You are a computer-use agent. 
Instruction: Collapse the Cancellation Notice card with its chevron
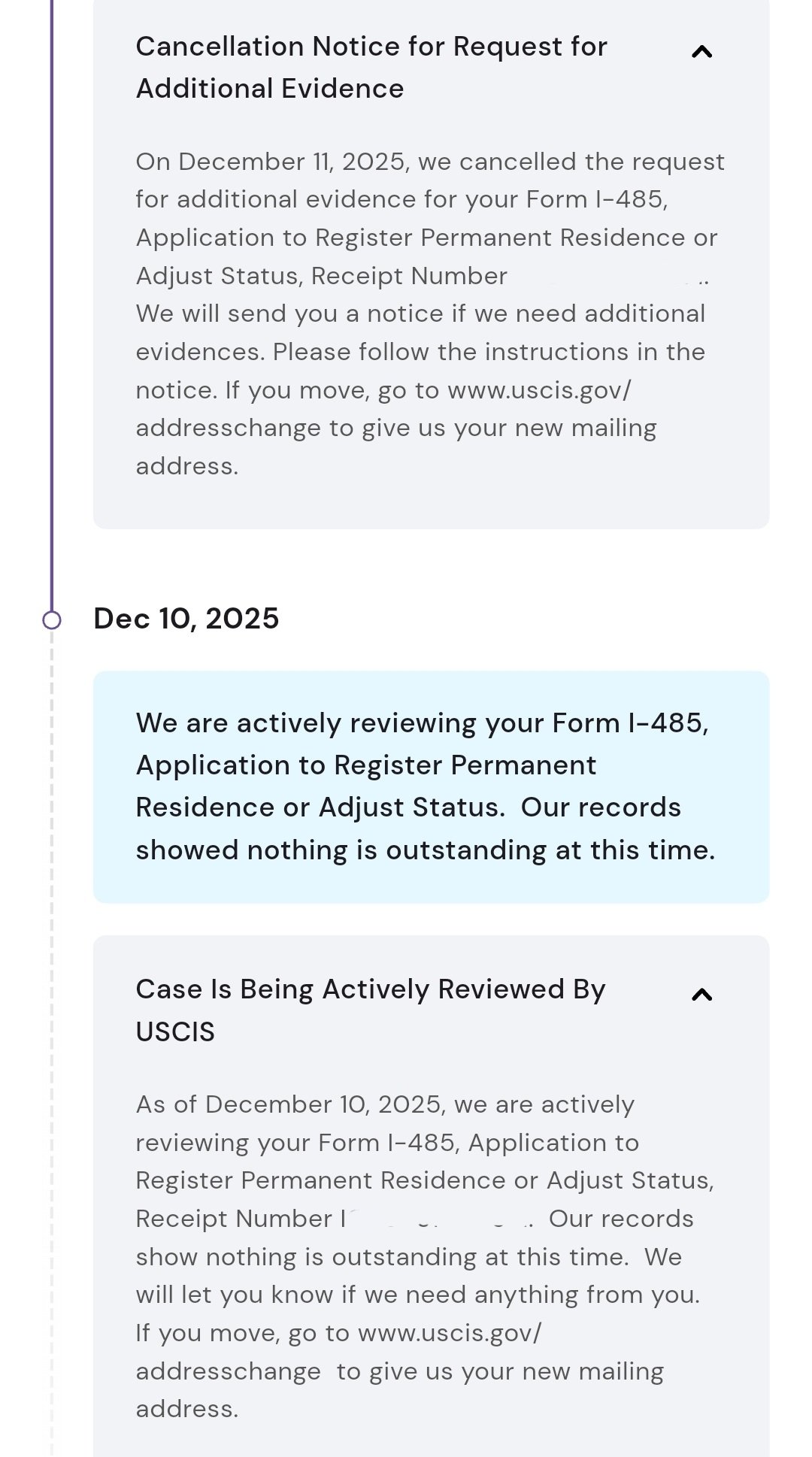(701, 52)
